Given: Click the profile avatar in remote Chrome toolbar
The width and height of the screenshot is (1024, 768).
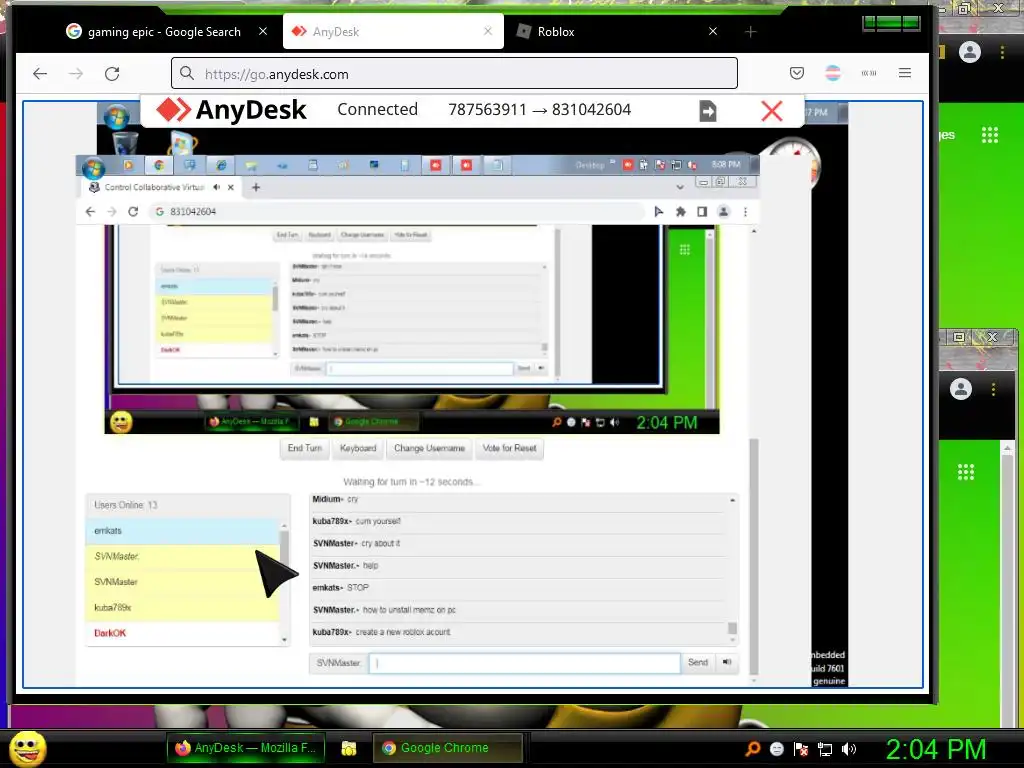Looking at the screenshot, I should (724, 212).
